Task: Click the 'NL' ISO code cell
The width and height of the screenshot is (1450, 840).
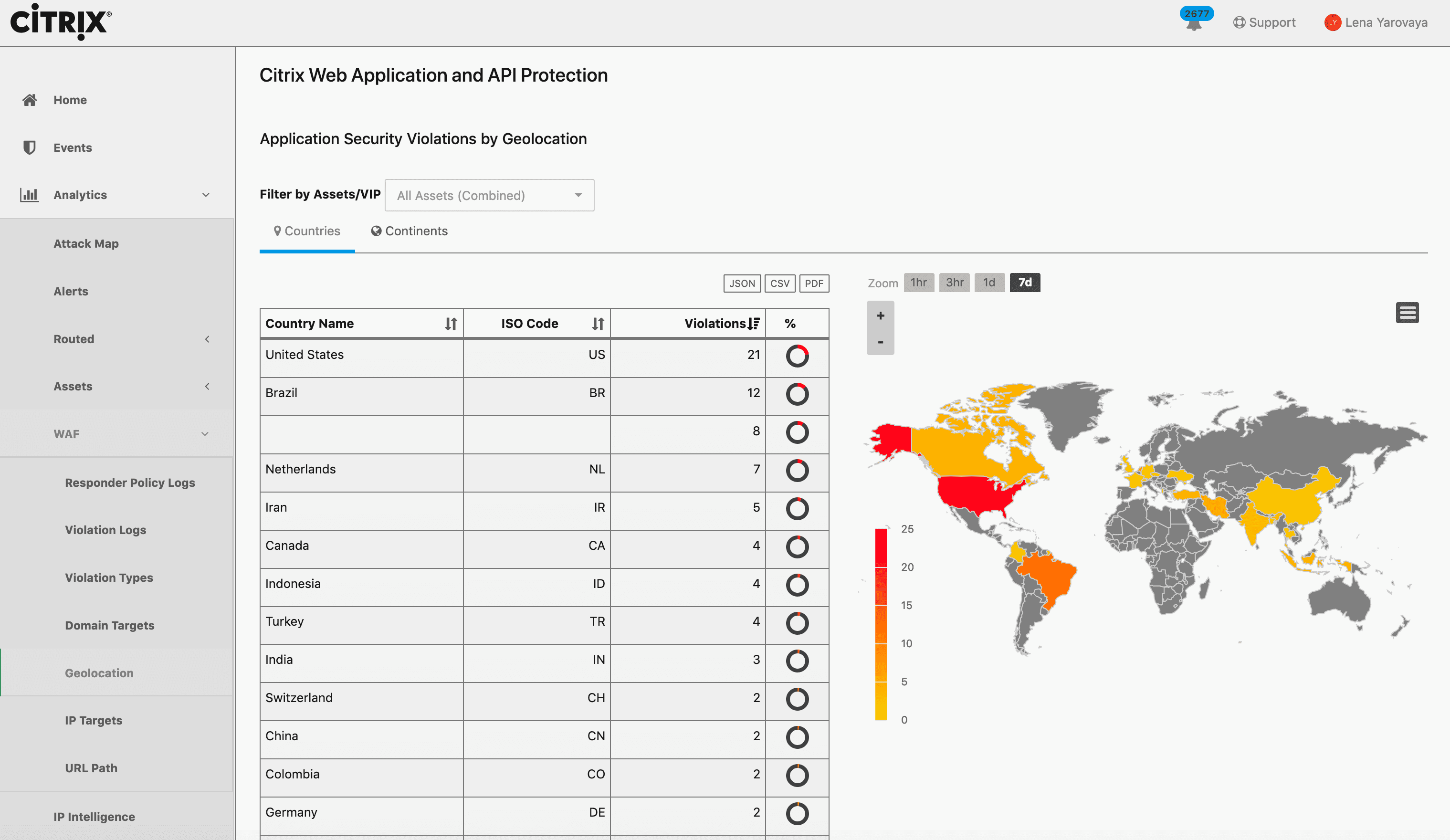Action: (x=537, y=472)
